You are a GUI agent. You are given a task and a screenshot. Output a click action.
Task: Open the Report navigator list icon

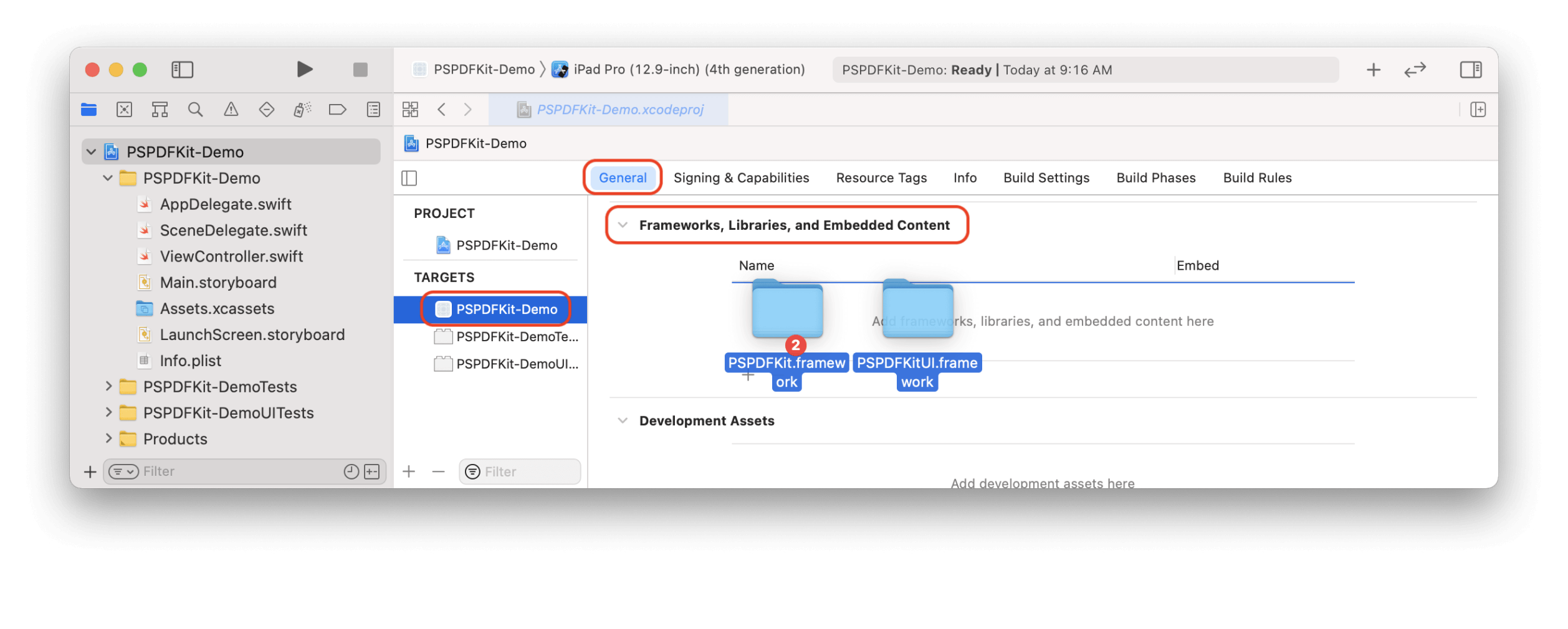(x=372, y=109)
